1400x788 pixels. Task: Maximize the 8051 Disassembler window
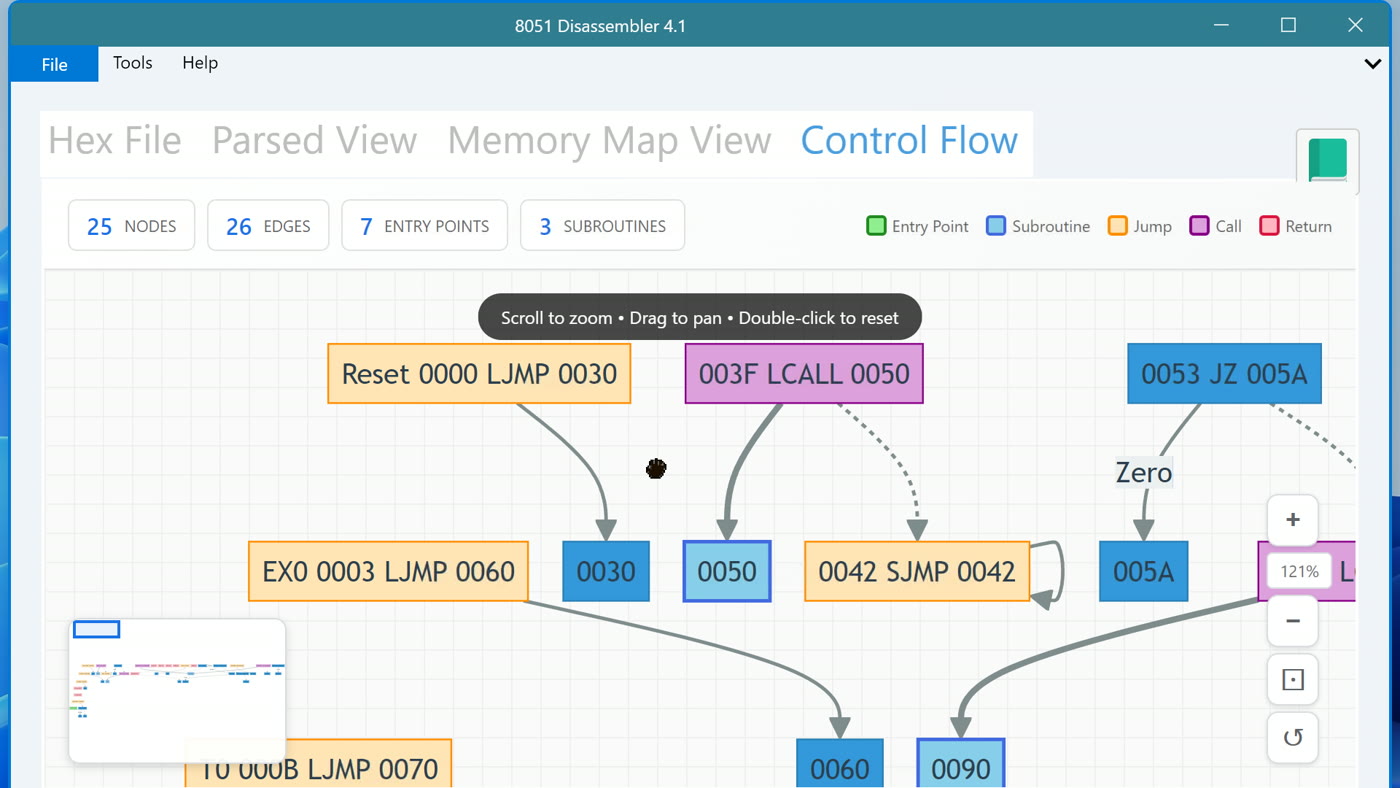click(1288, 25)
